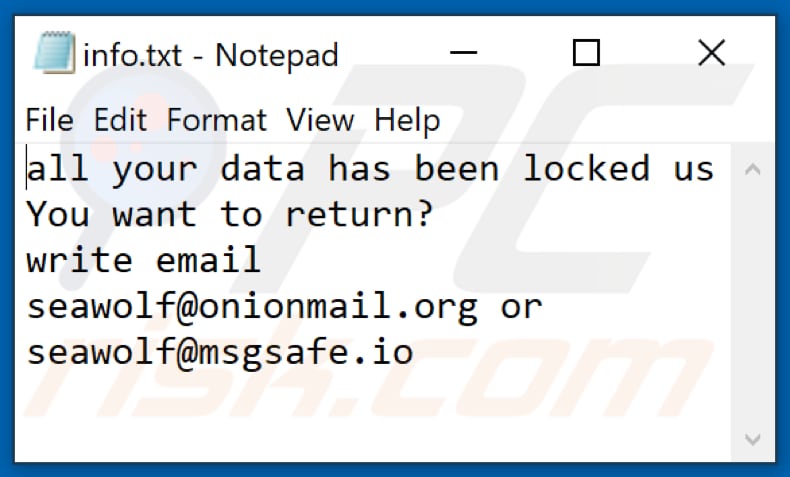This screenshot has height=477, width=790.
Task: Click on the 'You want to return?' line
Action: (x=229, y=214)
